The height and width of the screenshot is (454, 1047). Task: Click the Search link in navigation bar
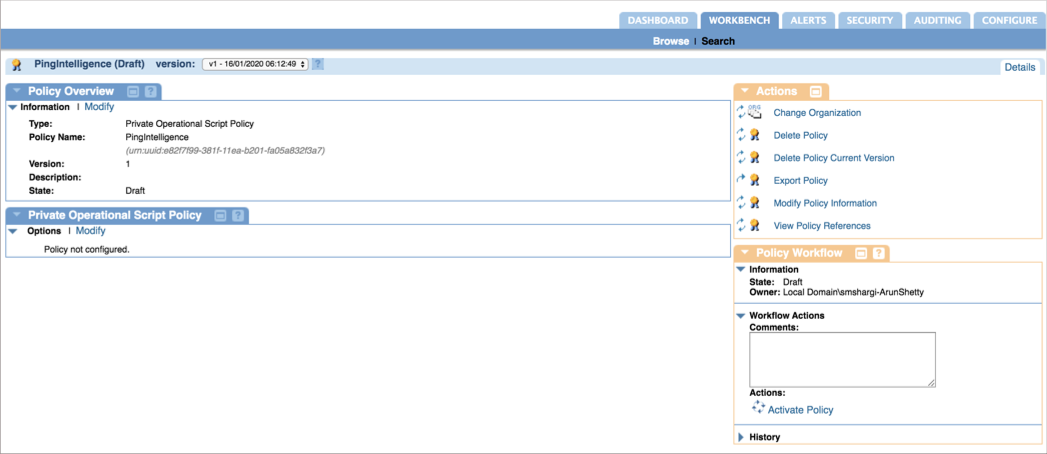pos(718,41)
